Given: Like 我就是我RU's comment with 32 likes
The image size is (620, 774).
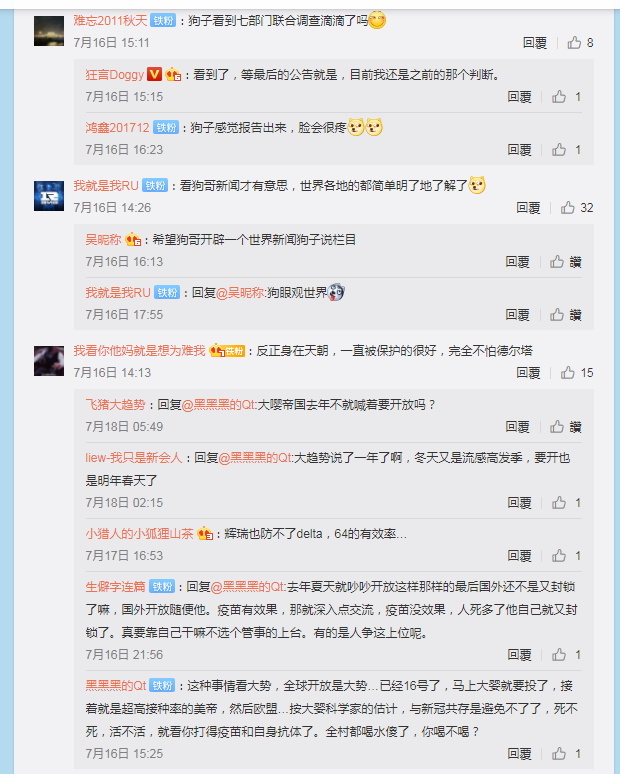Looking at the screenshot, I should pyautogui.click(x=568, y=208).
